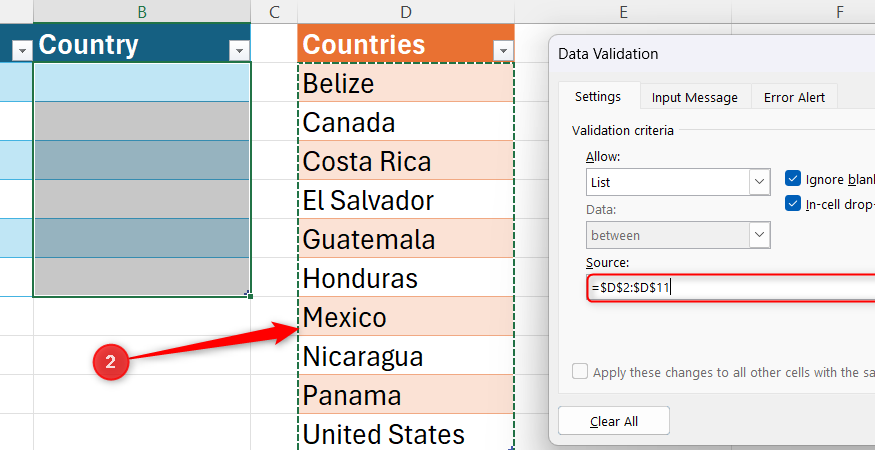
Task: Click the Country header cell
Action: (x=142, y=43)
